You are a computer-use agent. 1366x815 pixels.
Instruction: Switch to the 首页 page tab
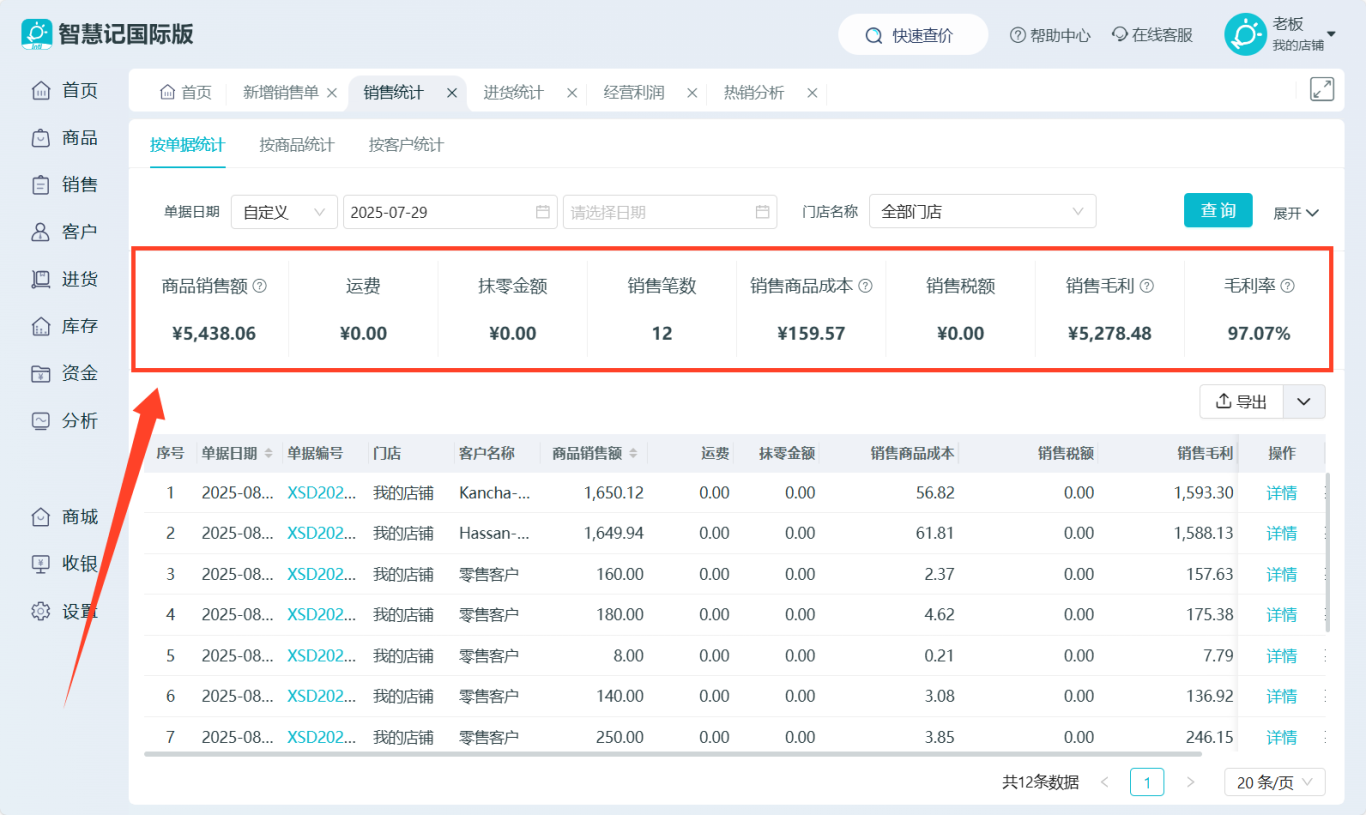click(x=186, y=93)
